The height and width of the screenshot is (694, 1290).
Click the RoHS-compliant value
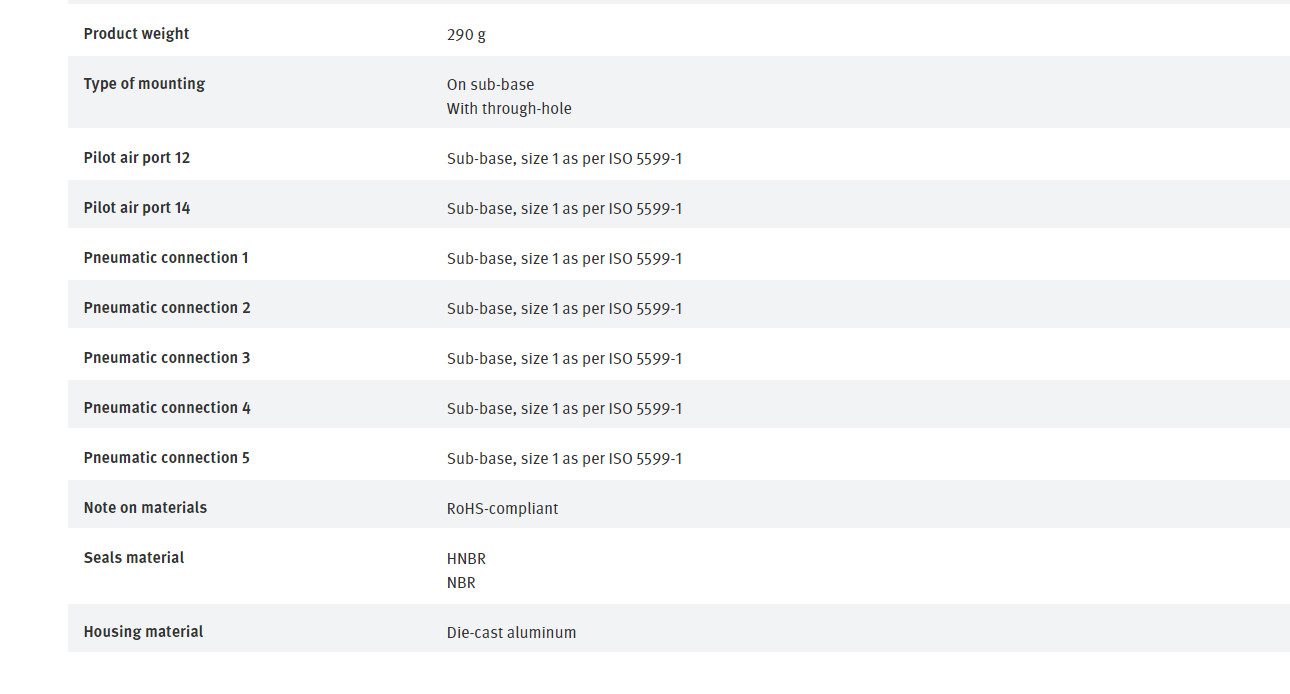point(502,509)
